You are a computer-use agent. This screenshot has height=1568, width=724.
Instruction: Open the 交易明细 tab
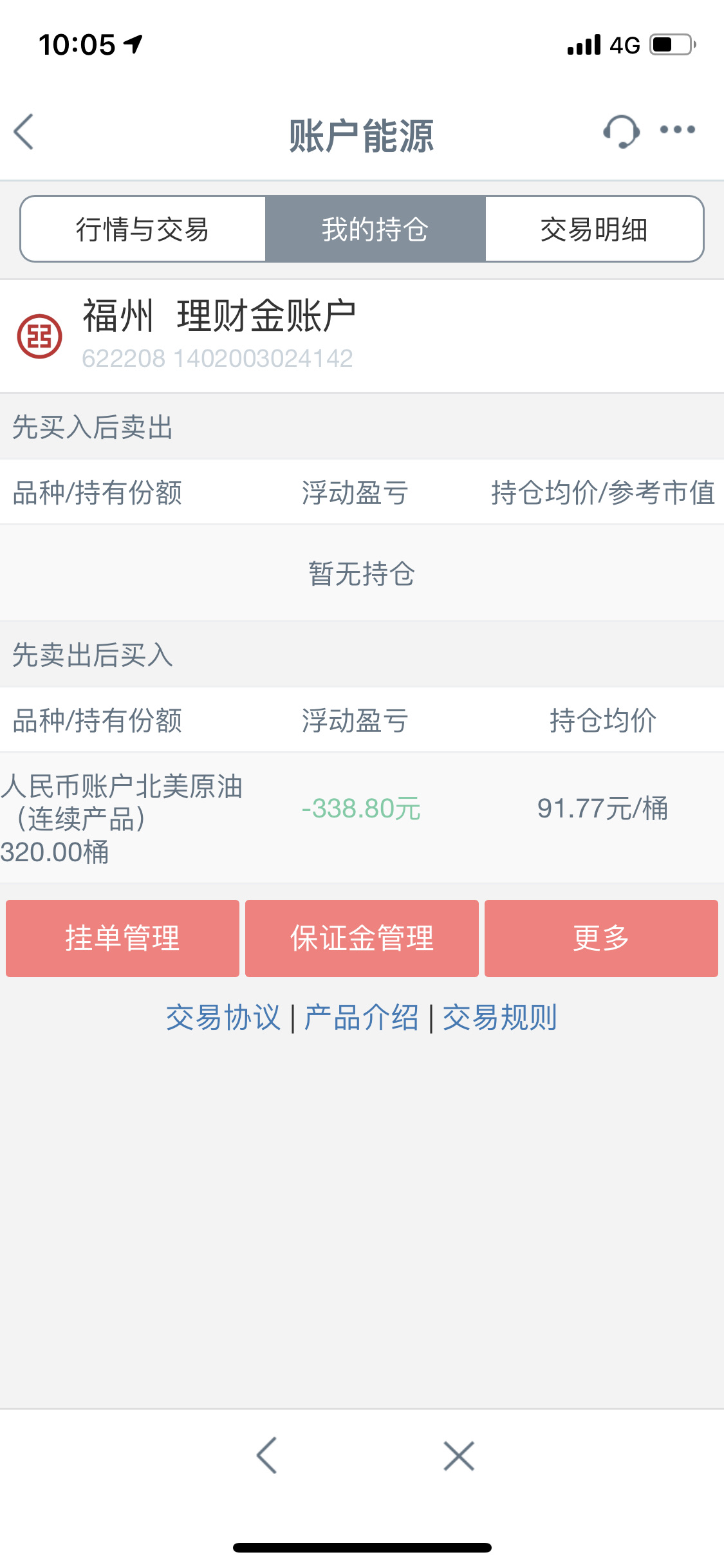click(594, 229)
